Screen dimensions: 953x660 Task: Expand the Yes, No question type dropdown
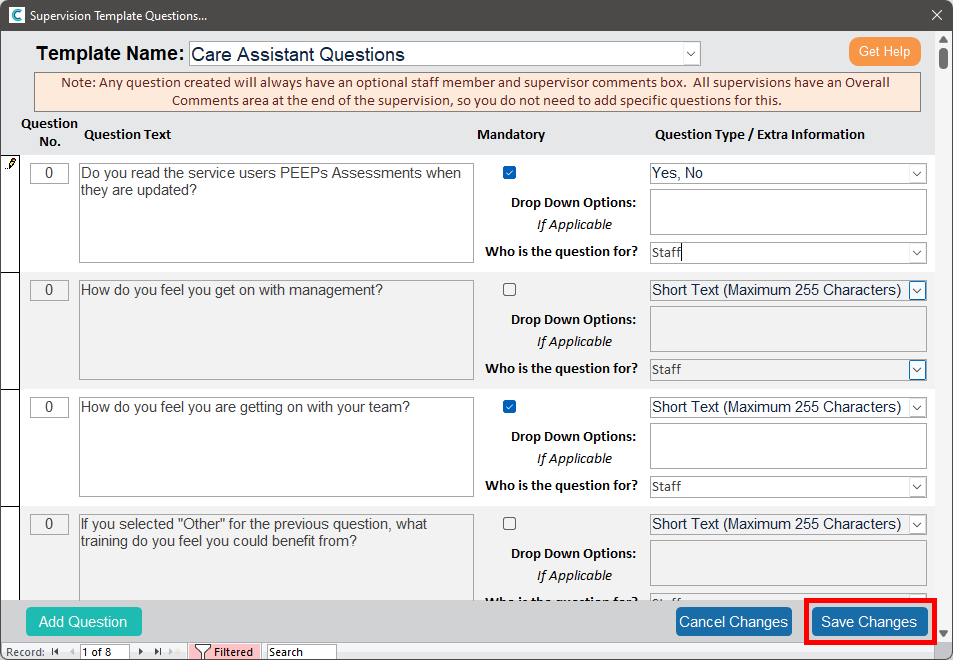click(917, 174)
